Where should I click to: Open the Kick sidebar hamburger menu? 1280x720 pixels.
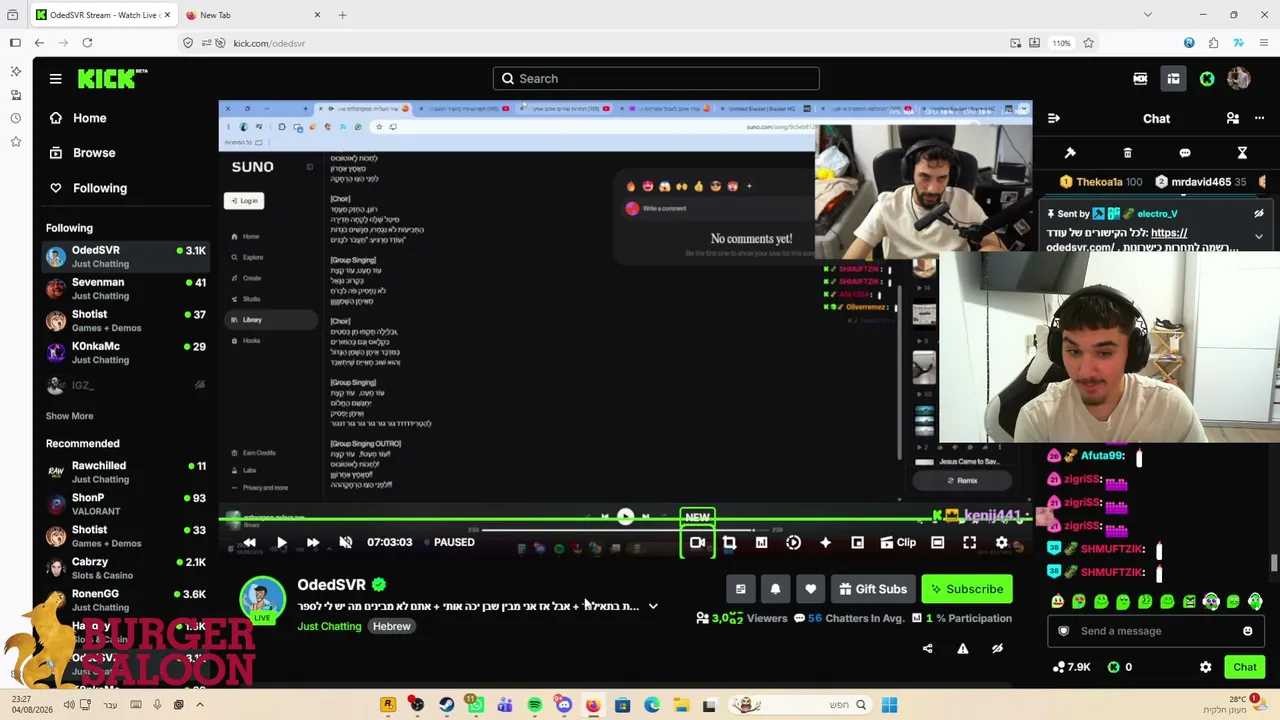tap(56, 79)
